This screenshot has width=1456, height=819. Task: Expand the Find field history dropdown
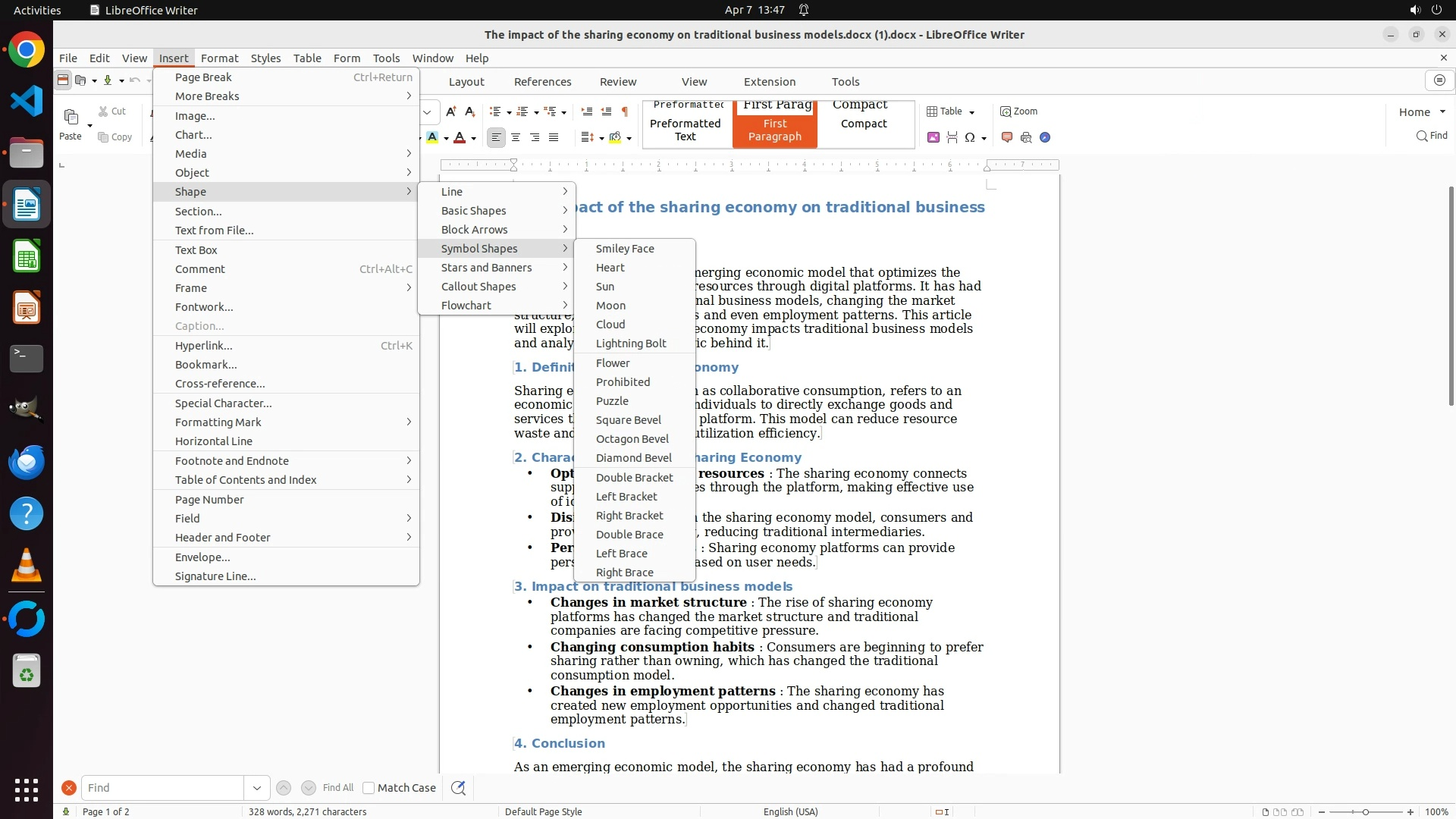pos(257,788)
